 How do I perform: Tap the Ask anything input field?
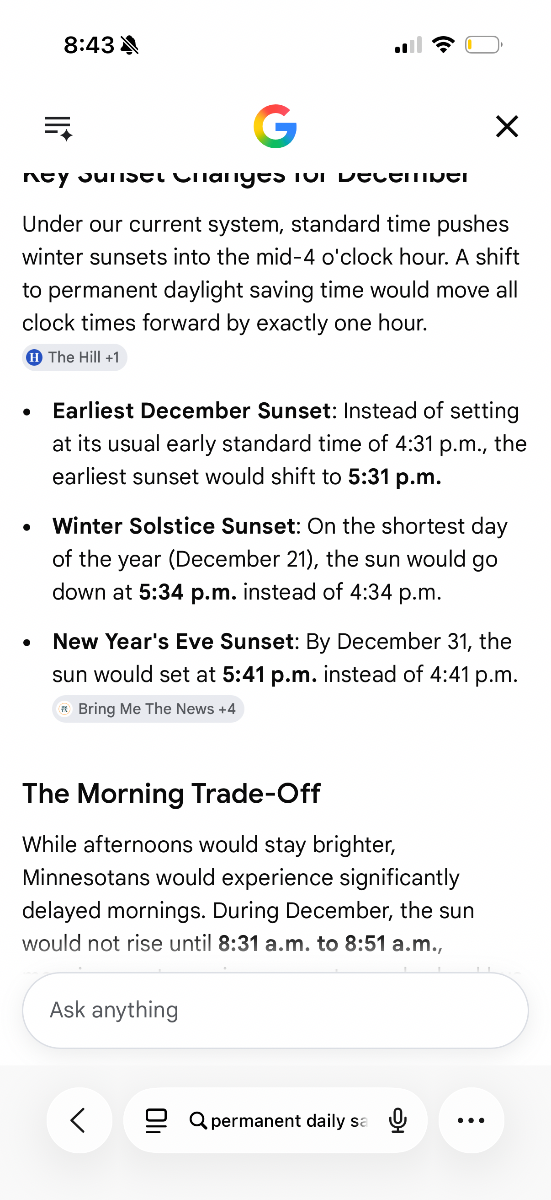tap(275, 1010)
